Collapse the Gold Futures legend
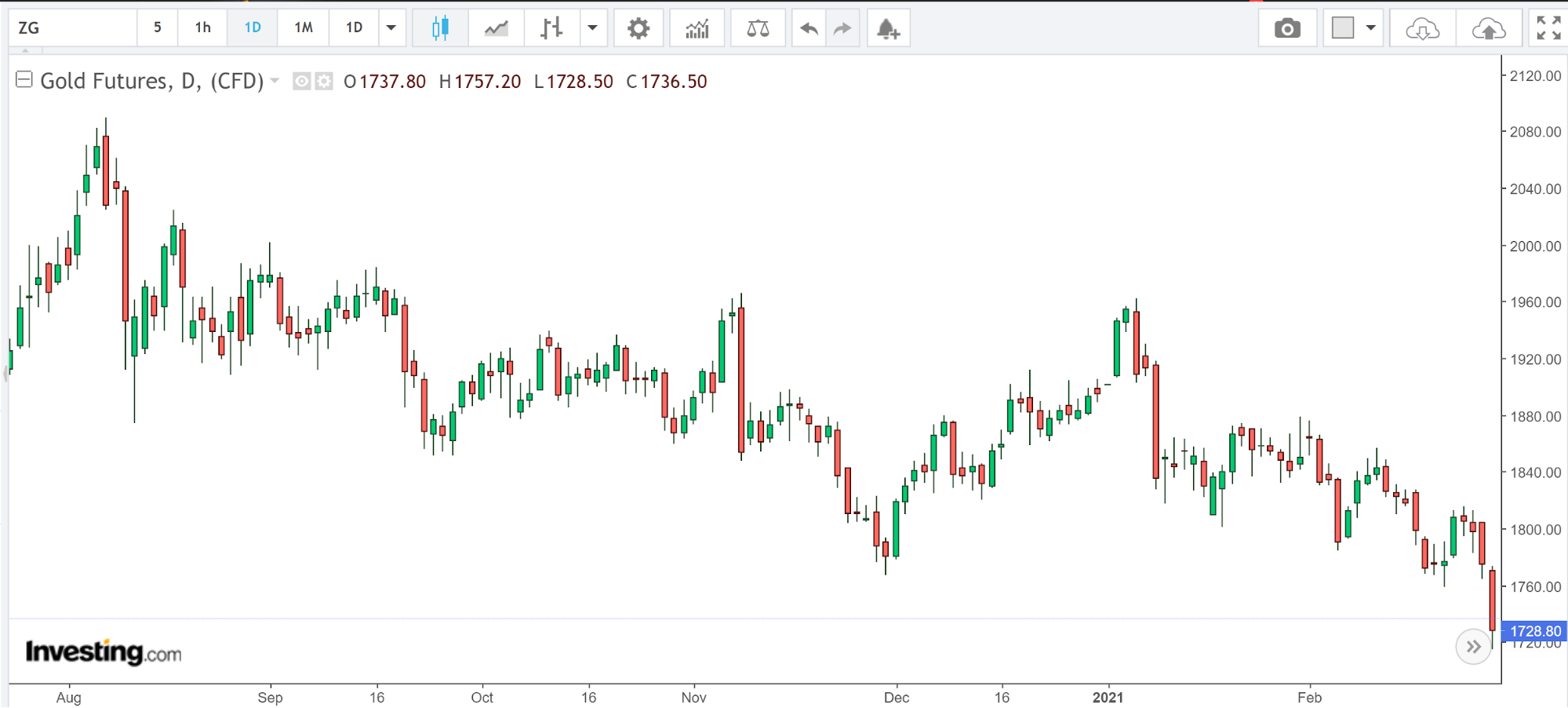The image size is (1568, 708). pos(24,79)
